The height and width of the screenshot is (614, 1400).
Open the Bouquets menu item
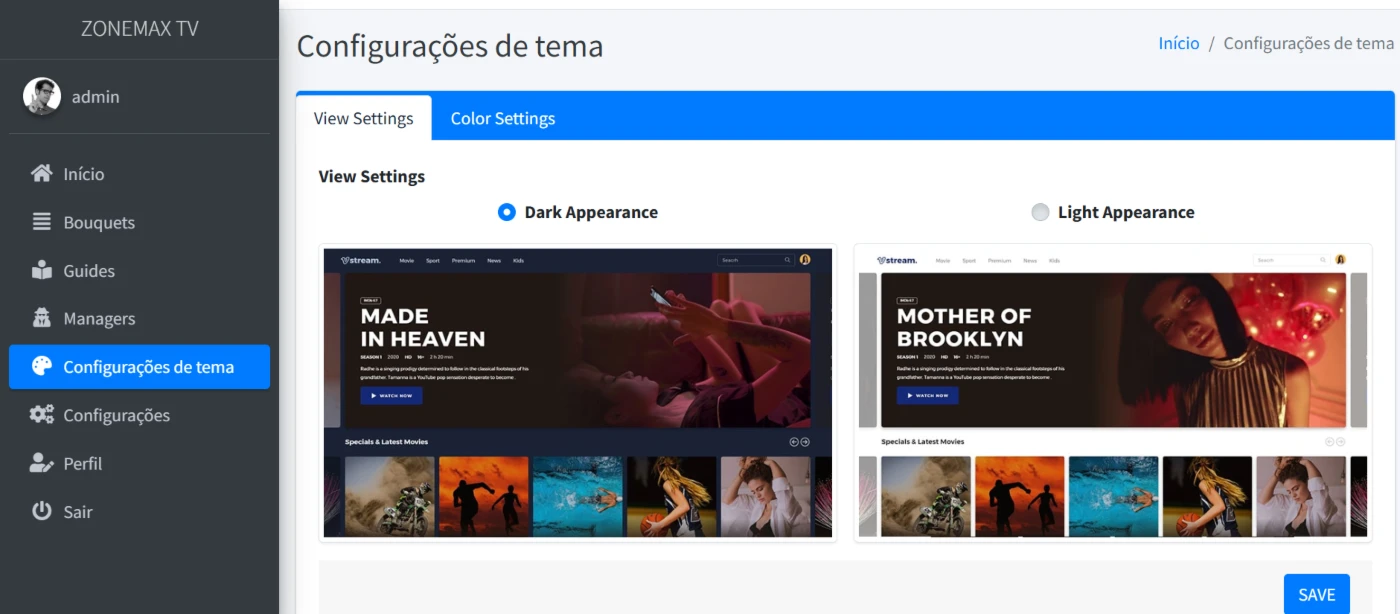coord(99,222)
